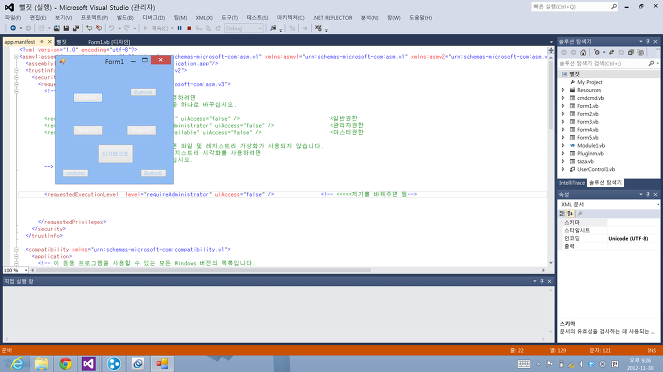Click Home icon in Solution Explorer toolbar
The width and height of the screenshot is (663, 372).
click(x=583, y=52)
